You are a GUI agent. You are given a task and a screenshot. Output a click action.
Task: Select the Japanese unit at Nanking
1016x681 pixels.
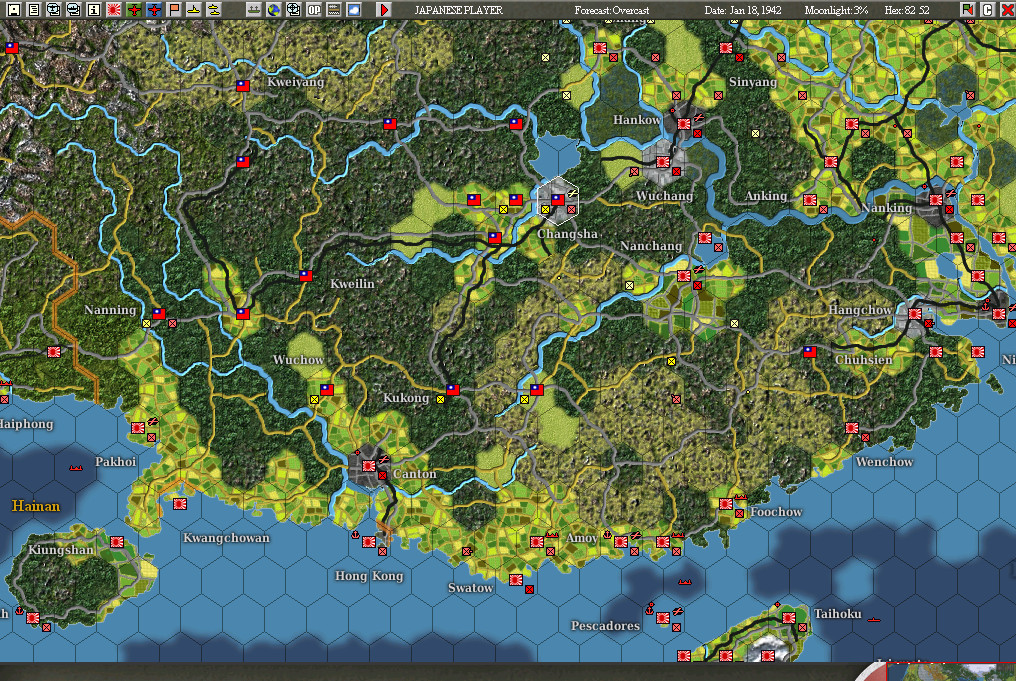936,200
